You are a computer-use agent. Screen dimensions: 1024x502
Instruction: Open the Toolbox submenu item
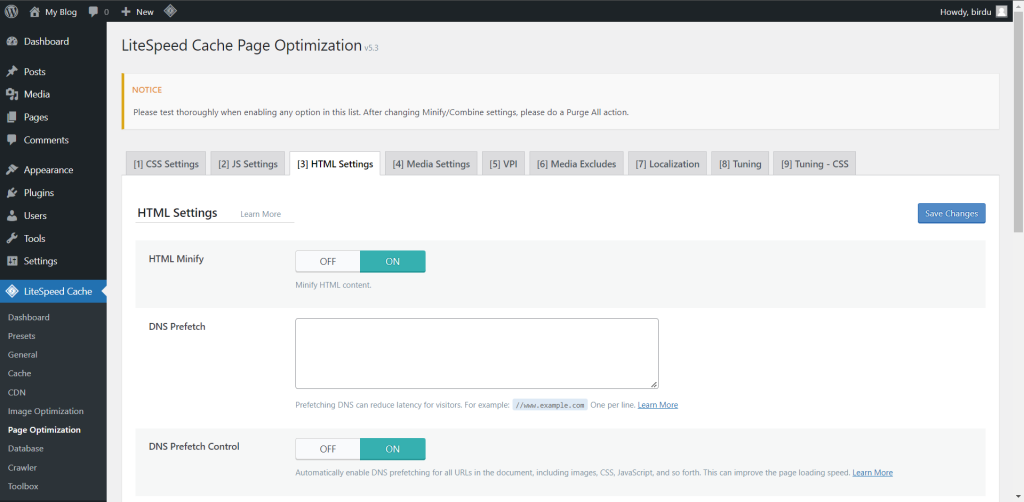tap(23, 486)
